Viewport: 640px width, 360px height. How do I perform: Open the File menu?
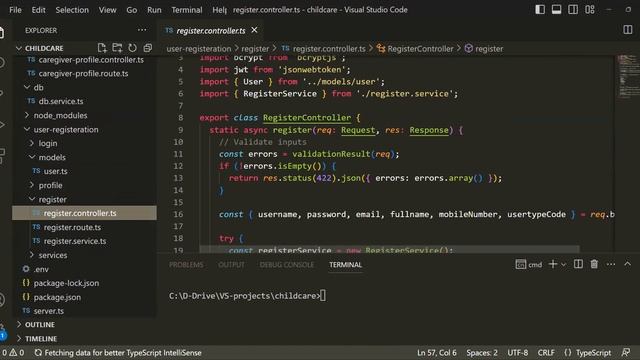[15, 10]
